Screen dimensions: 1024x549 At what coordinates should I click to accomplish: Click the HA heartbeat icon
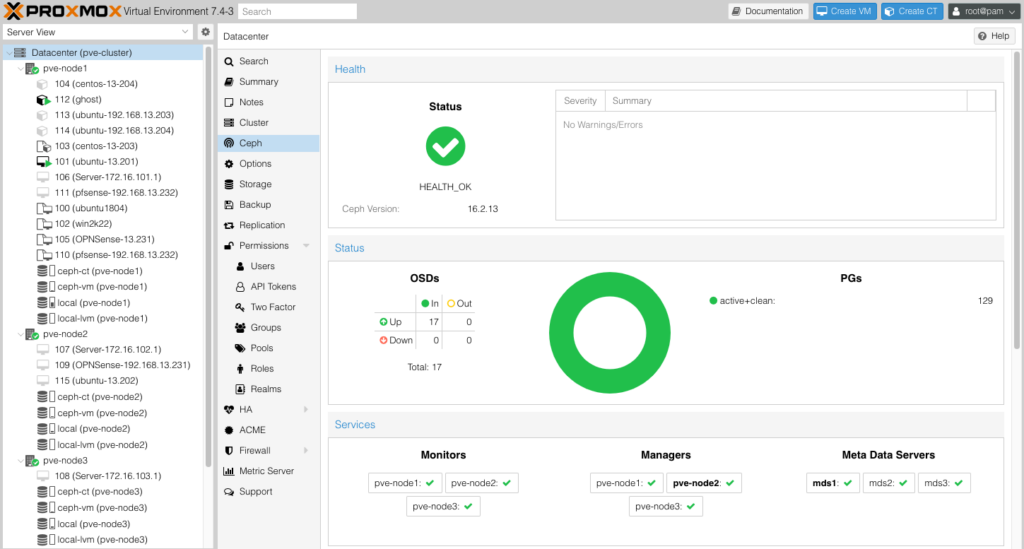(x=229, y=409)
